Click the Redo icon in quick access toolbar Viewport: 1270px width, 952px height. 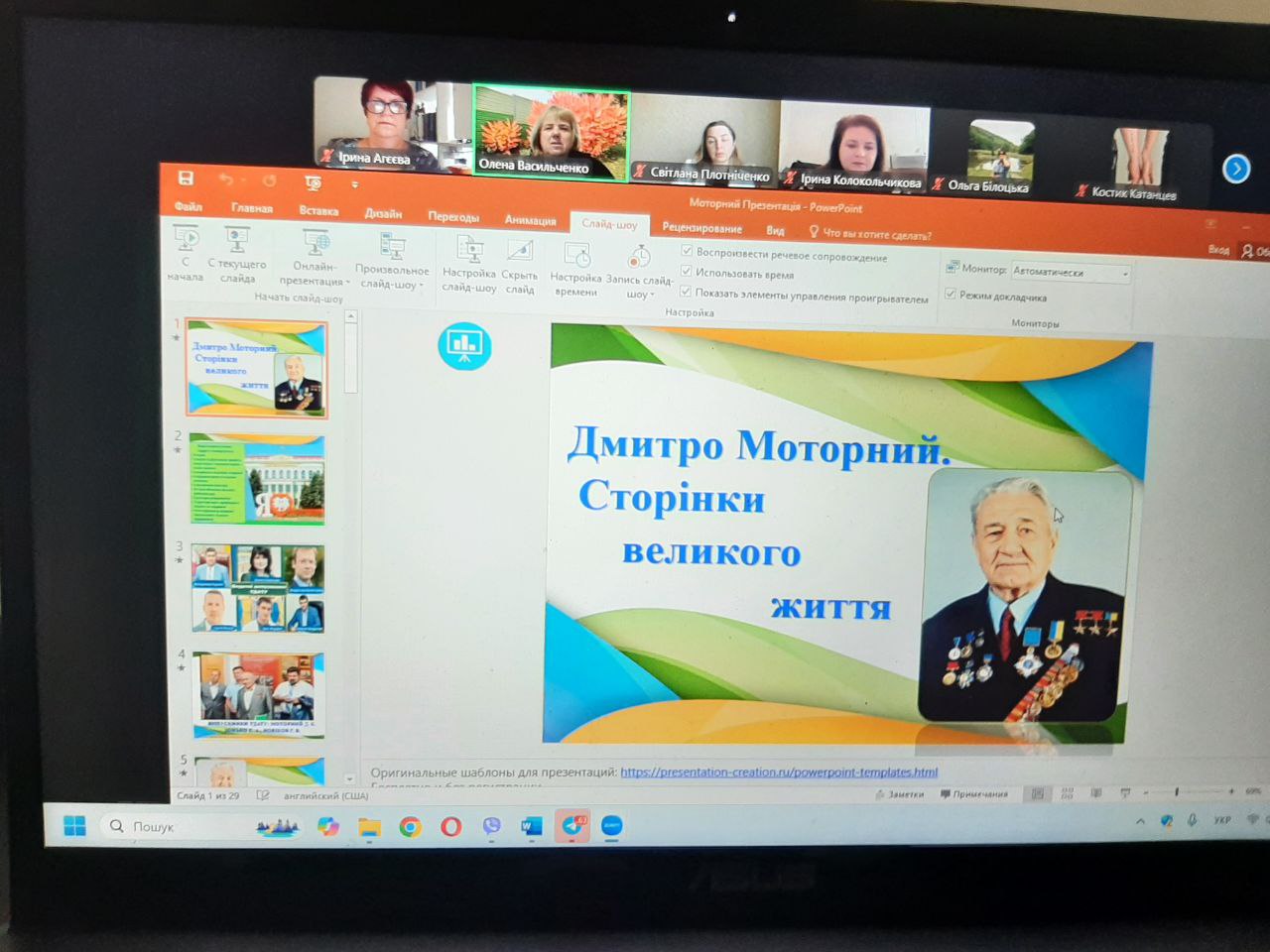(269, 180)
